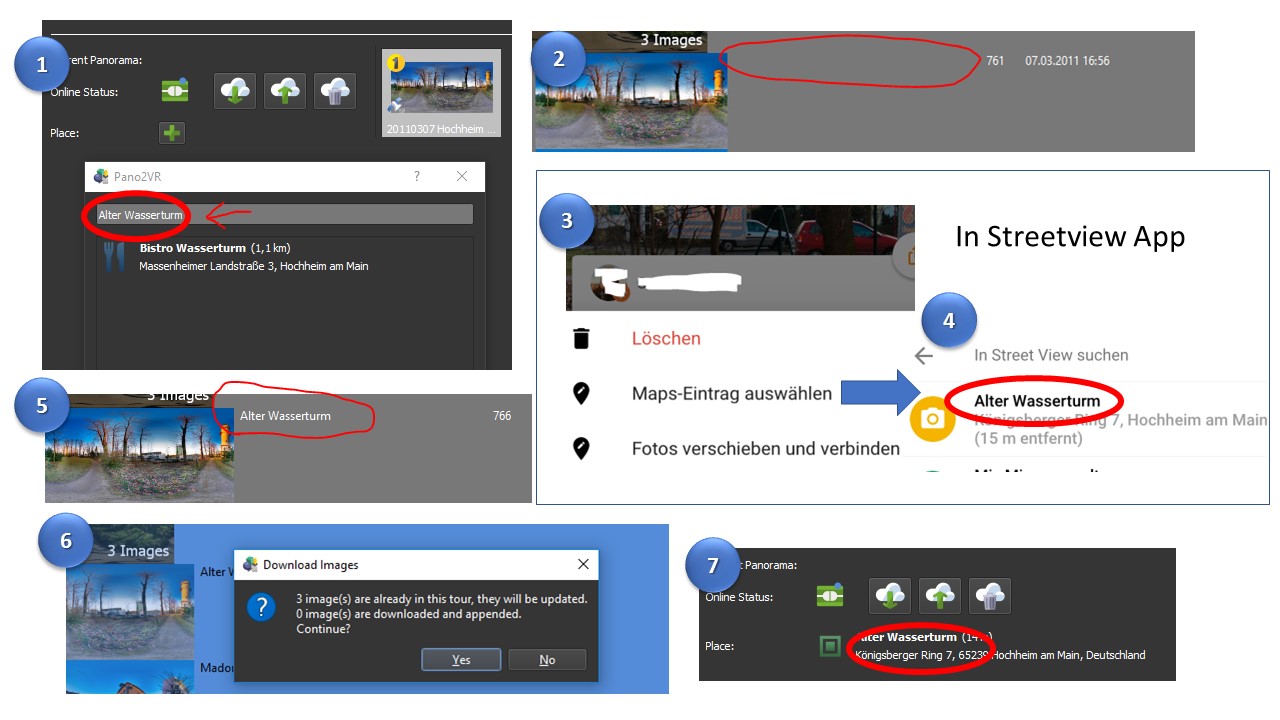
Task: Click the green square Place icon beside Königsberger Ring 7
Action: coord(830,646)
